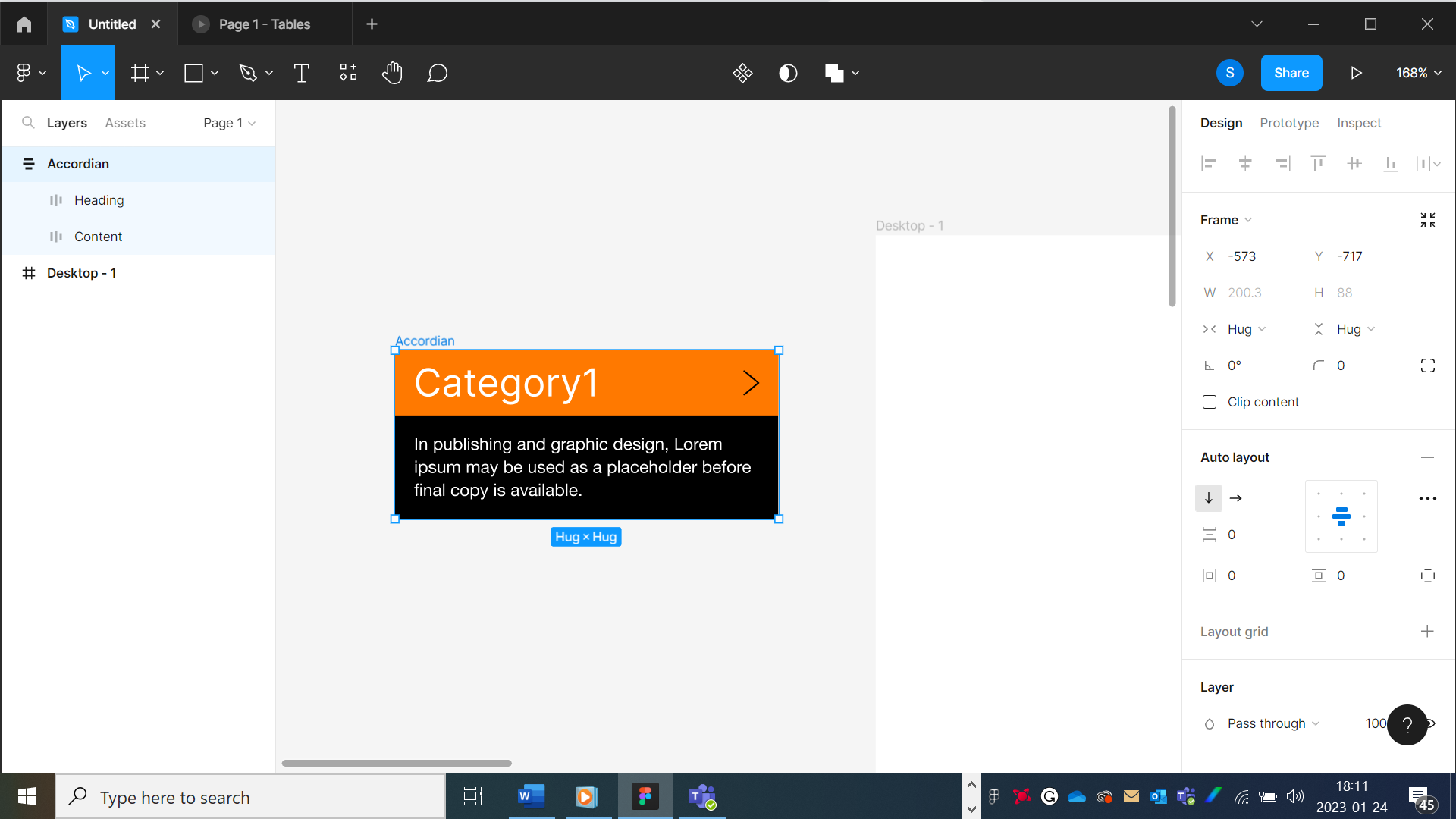Open vertical resizing Hug dropdown
The width and height of the screenshot is (1456, 819).
coord(1356,329)
